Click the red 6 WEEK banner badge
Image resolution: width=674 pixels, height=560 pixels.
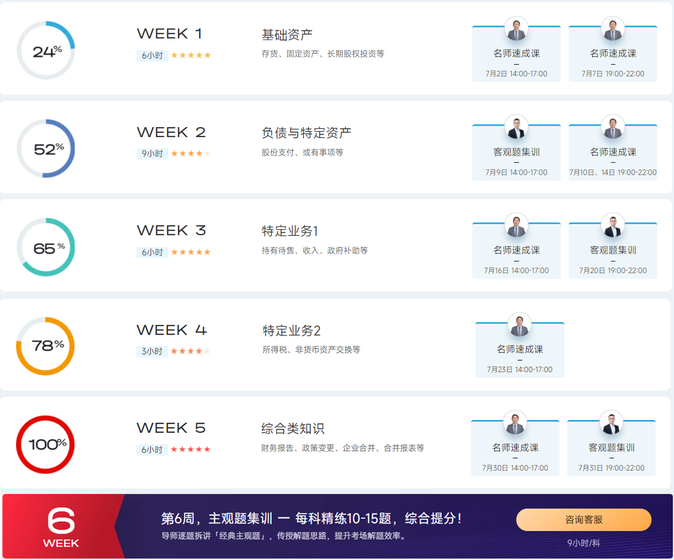61,526
